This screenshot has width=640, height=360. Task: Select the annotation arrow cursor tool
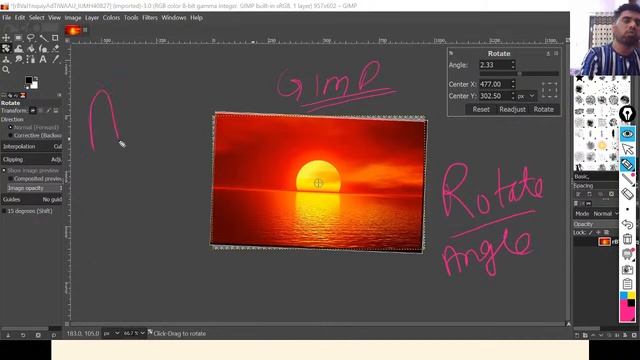pyautogui.click(x=627, y=149)
